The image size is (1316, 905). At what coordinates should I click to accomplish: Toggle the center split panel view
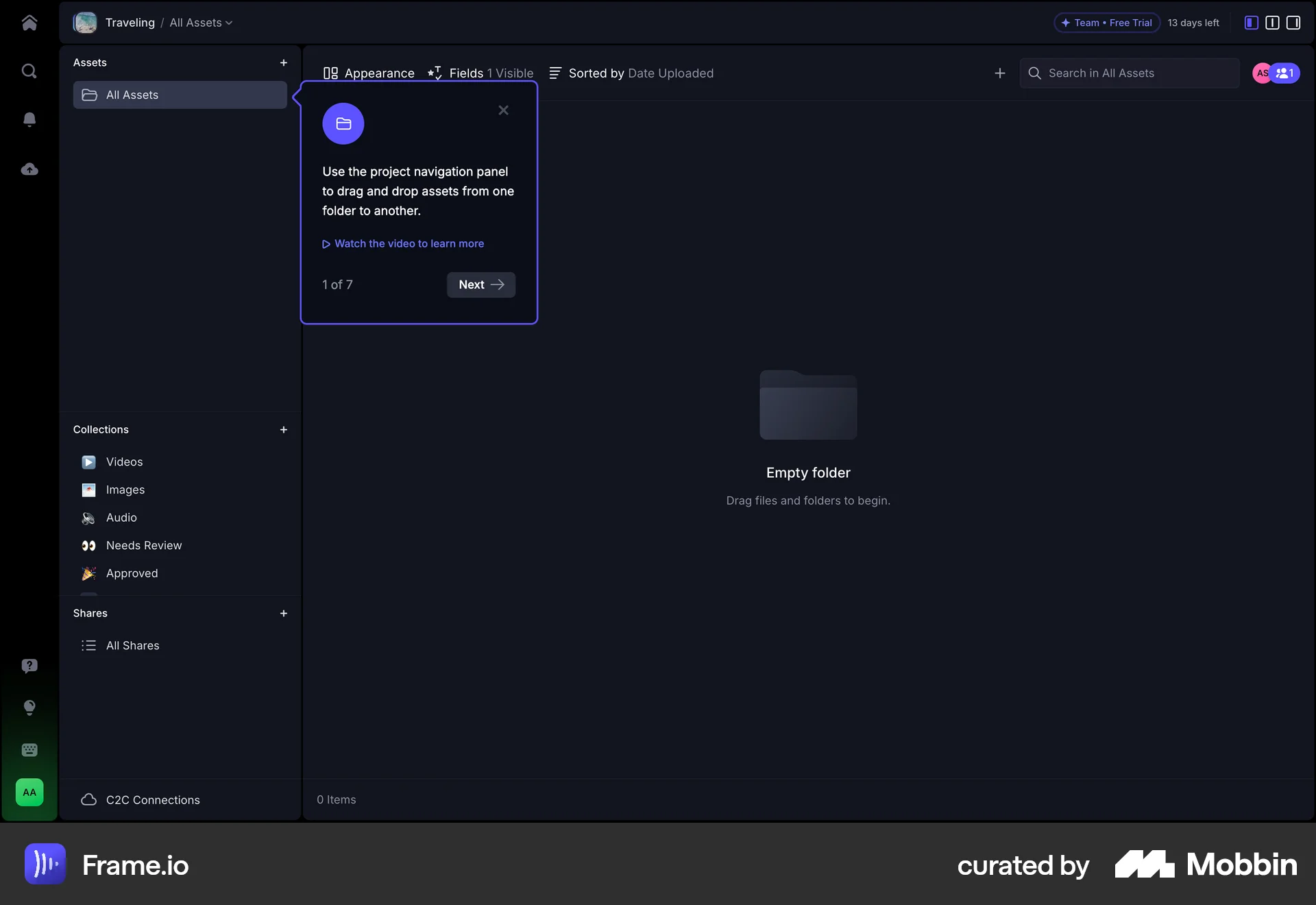tap(1272, 23)
